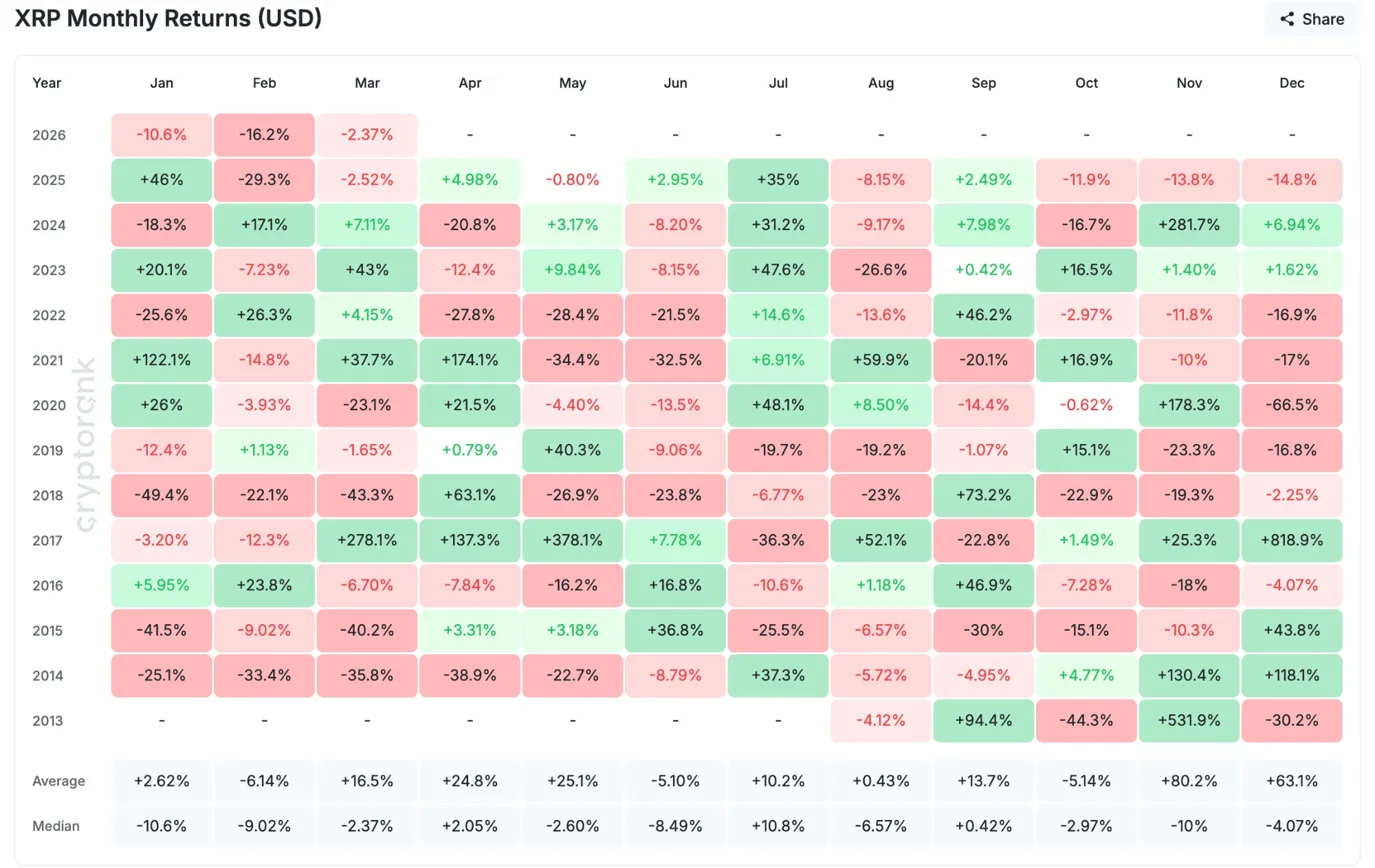Click the empty April 2026 dash cell
This screenshot has width=1375, height=868.
click(x=469, y=134)
